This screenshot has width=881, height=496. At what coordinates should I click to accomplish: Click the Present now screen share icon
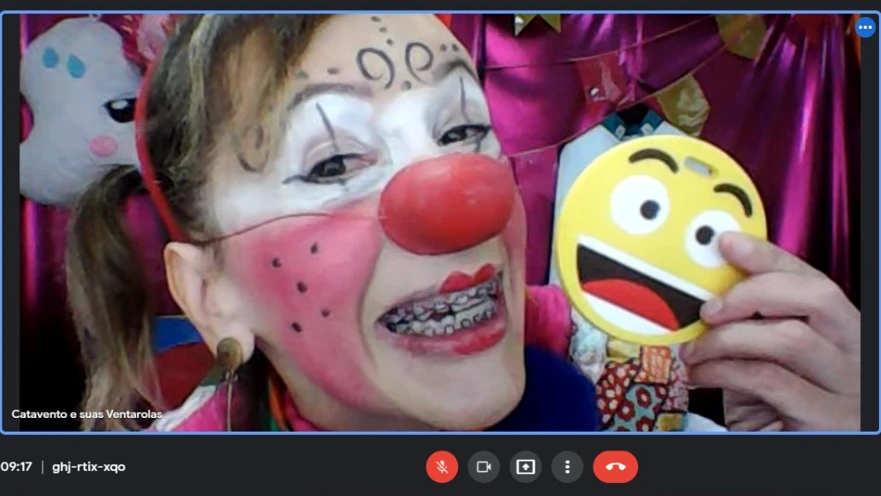(526, 467)
